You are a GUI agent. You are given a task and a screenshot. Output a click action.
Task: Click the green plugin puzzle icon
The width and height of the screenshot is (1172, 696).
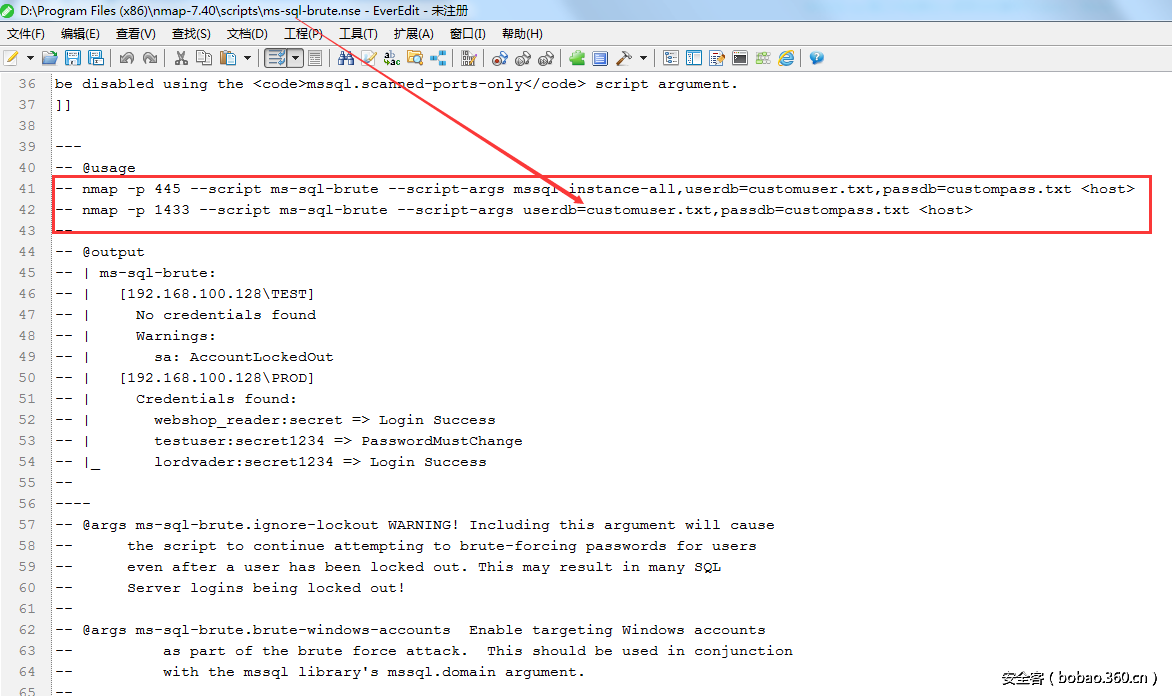(577, 58)
